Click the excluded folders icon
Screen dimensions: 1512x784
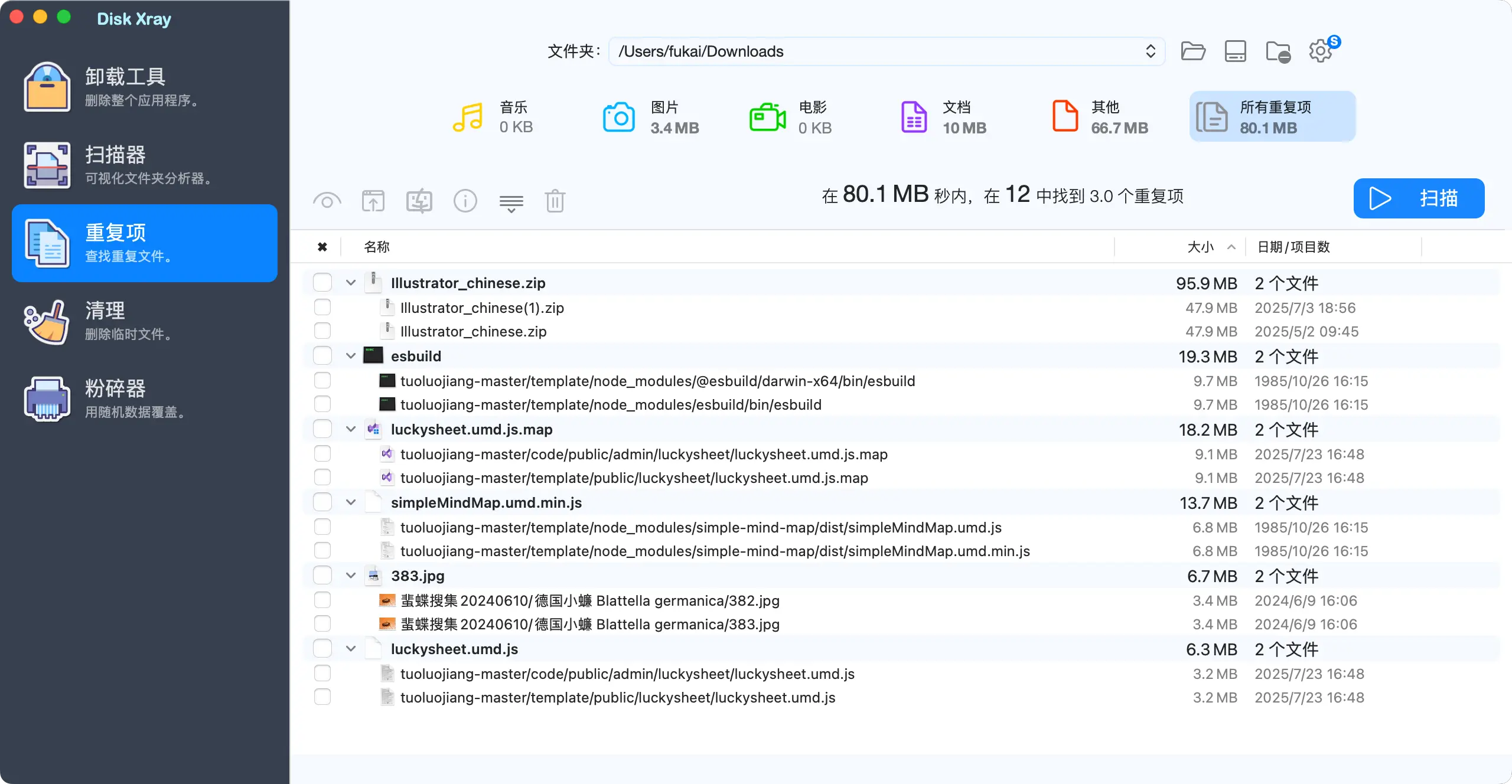click(1278, 51)
